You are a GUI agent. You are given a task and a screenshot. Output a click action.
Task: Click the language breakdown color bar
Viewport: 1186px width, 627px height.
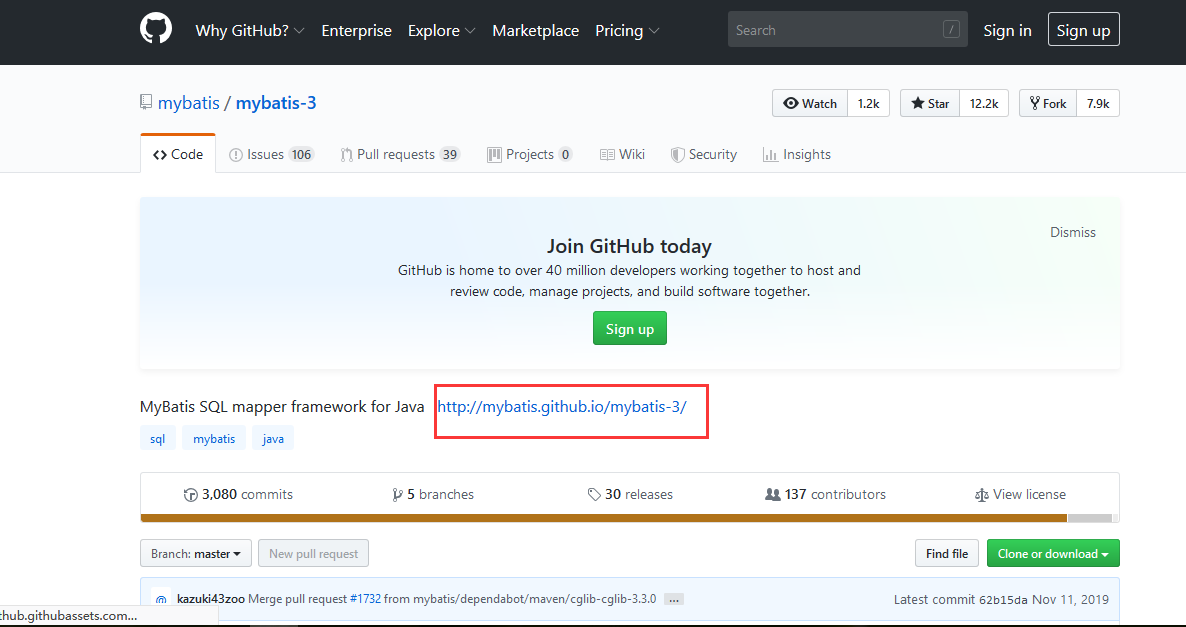[629, 518]
